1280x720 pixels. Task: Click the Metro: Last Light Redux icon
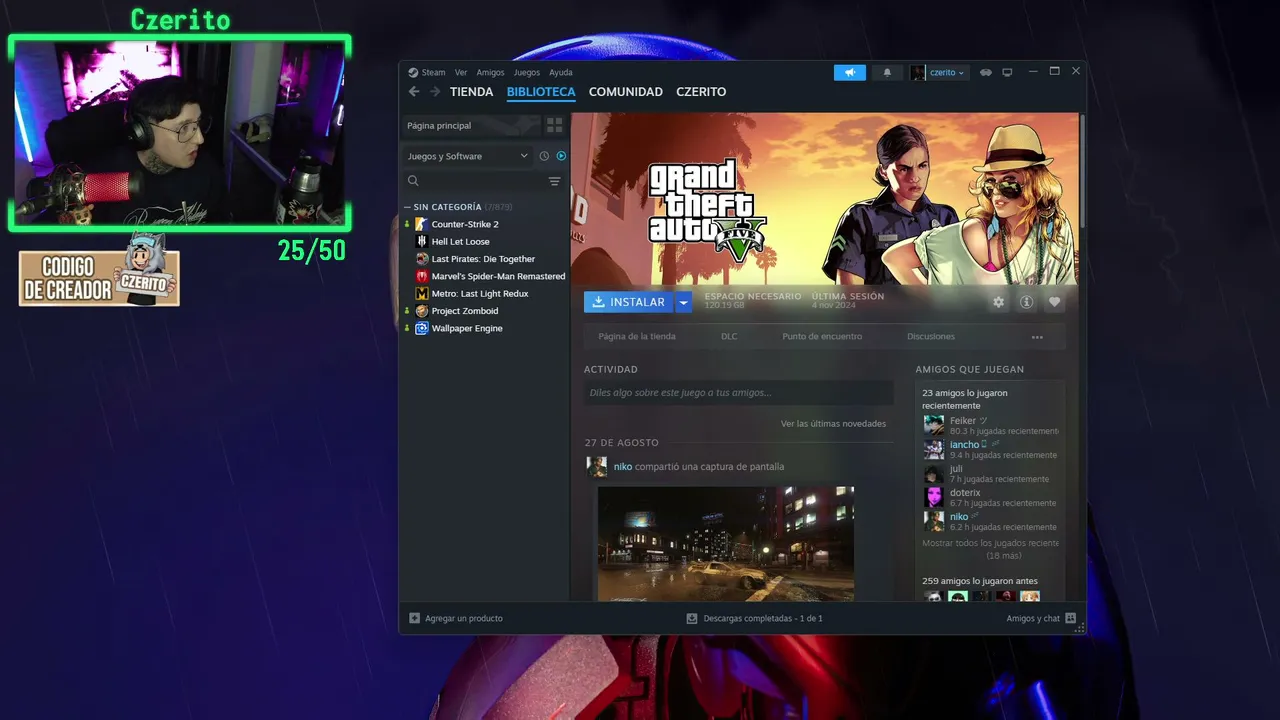tap(422, 293)
